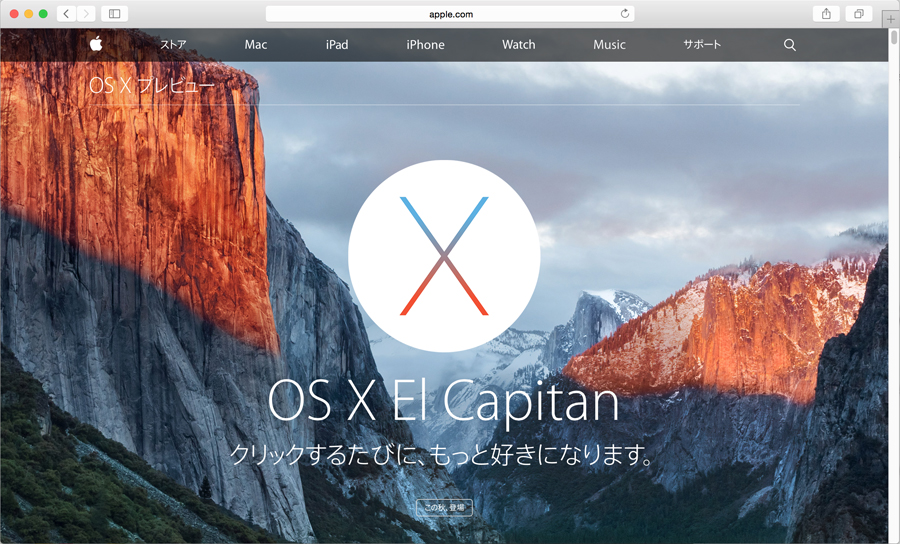Open the Share menu
This screenshot has width=900, height=544.
click(x=827, y=14)
